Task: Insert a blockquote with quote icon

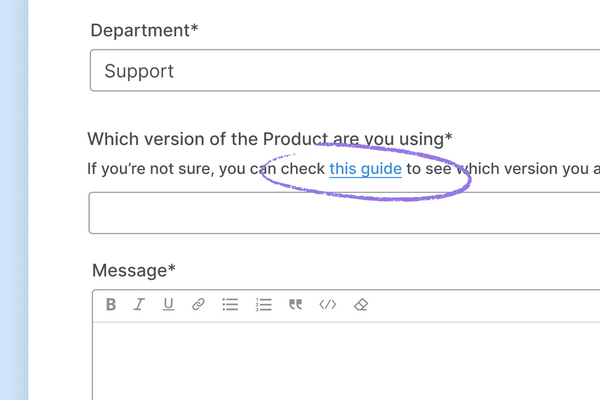Action: 295,305
